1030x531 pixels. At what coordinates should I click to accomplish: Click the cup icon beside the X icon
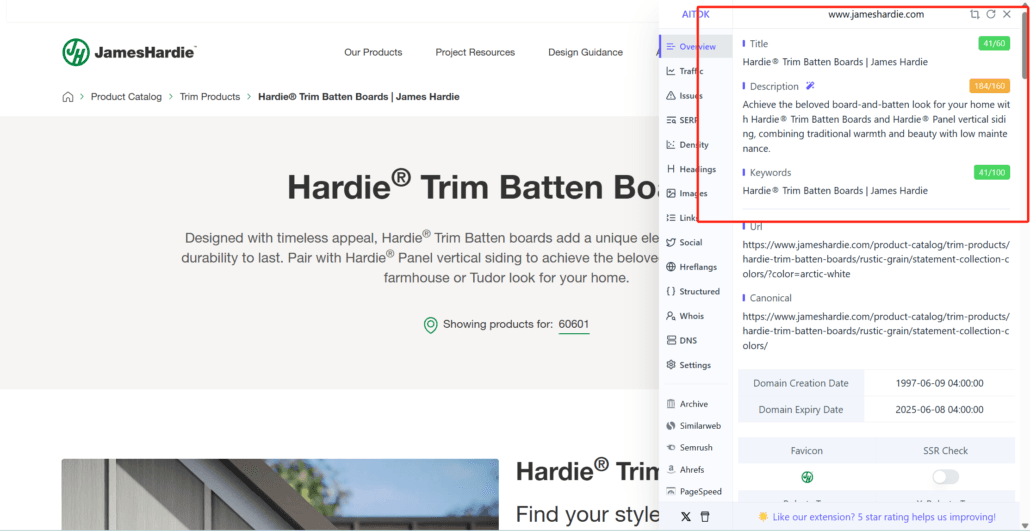[705, 517]
